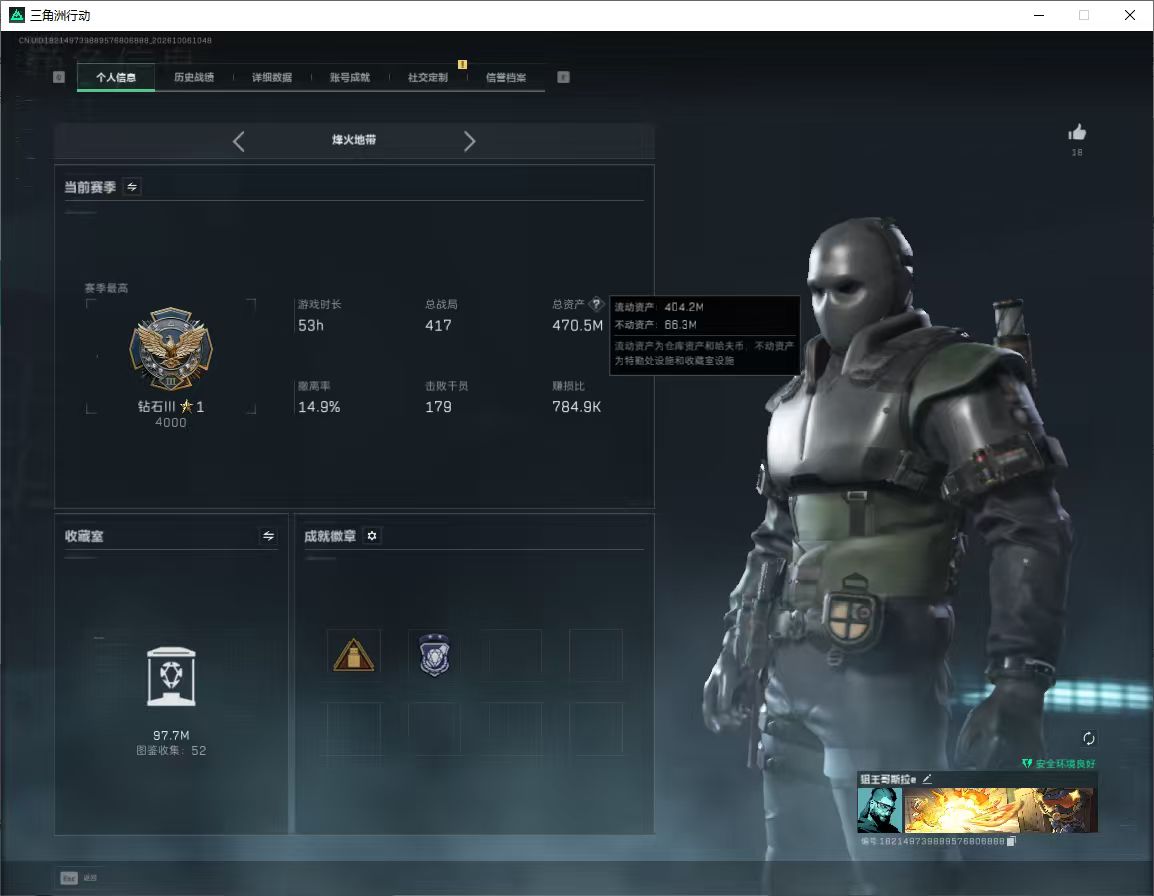Click the next-tab key icon right of 信誉档案
This screenshot has width=1154, height=896.
point(563,77)
